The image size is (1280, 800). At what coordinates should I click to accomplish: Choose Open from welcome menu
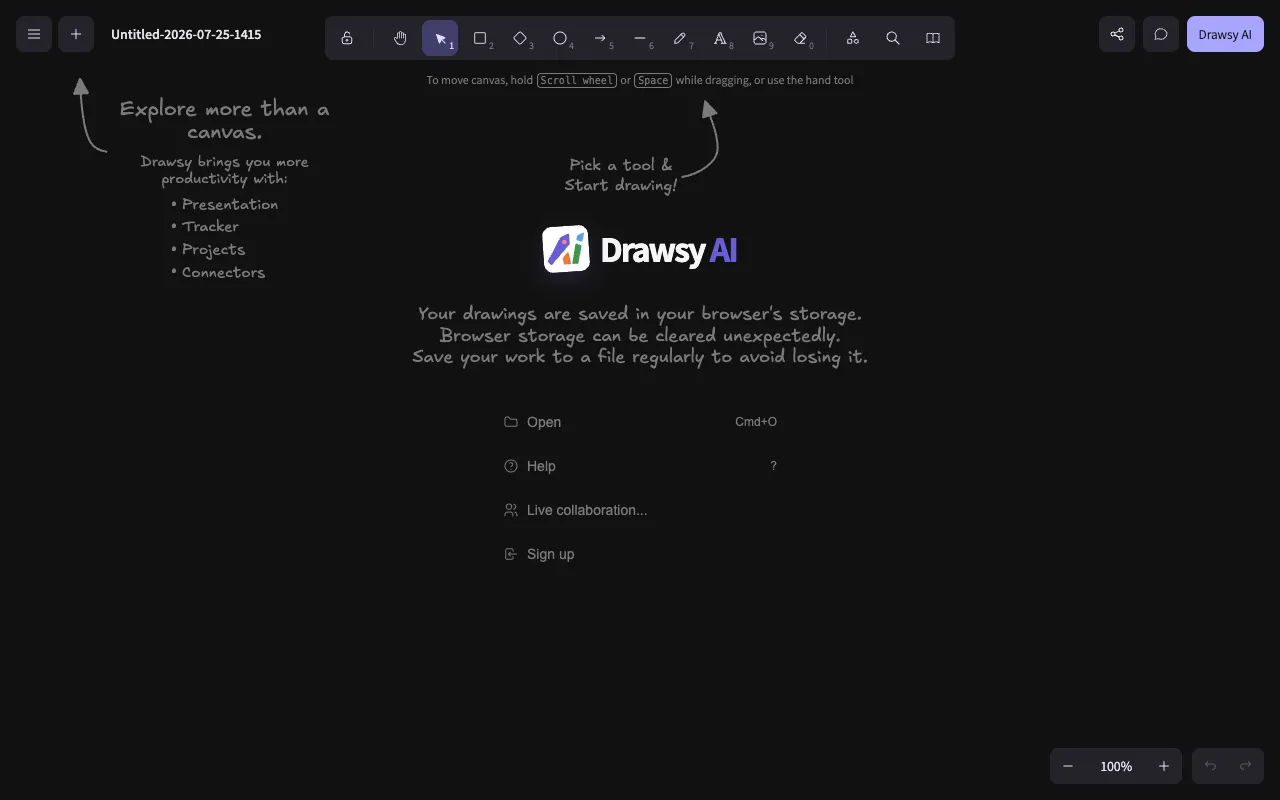(640, 422)
